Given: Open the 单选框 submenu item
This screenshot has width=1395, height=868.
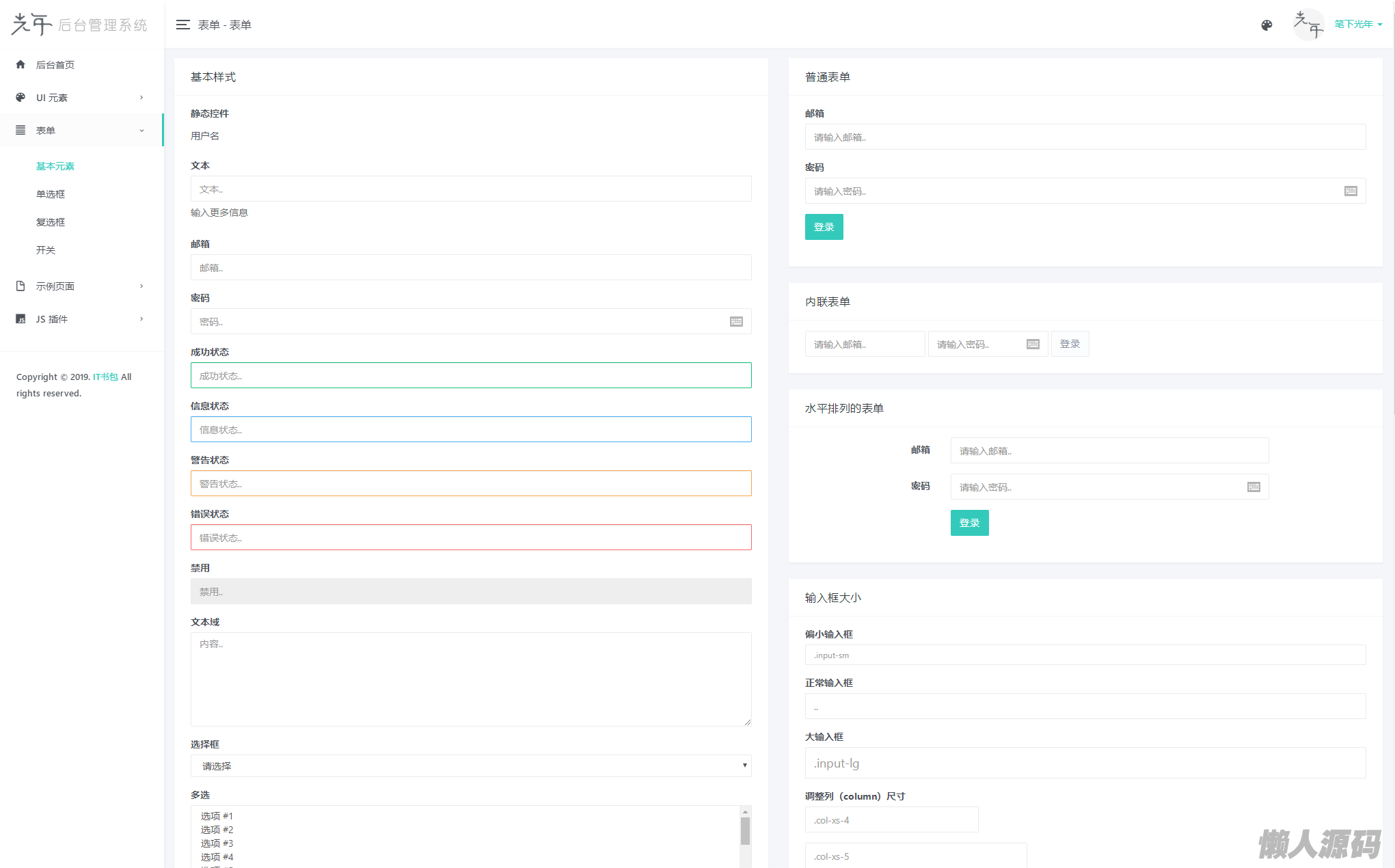Looking at the screenshot, I should point(51,194).
